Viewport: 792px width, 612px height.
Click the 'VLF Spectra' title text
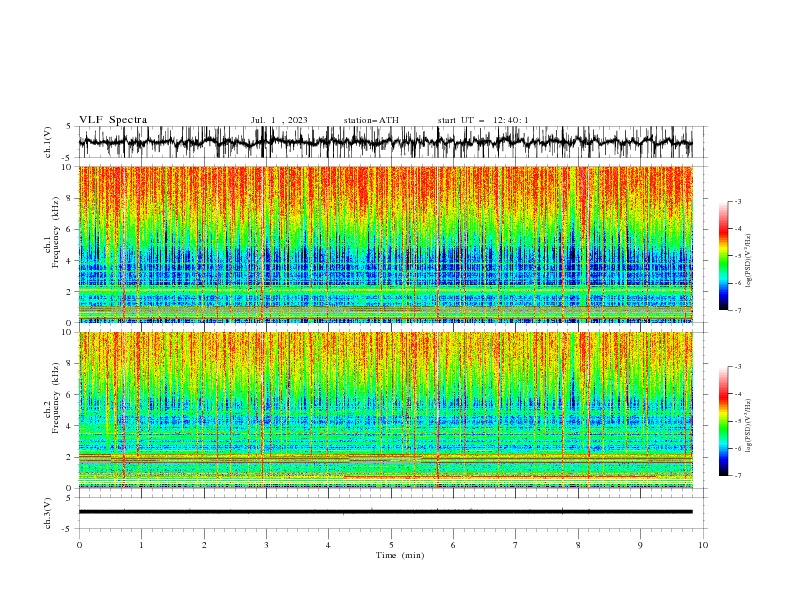[113, 120]
